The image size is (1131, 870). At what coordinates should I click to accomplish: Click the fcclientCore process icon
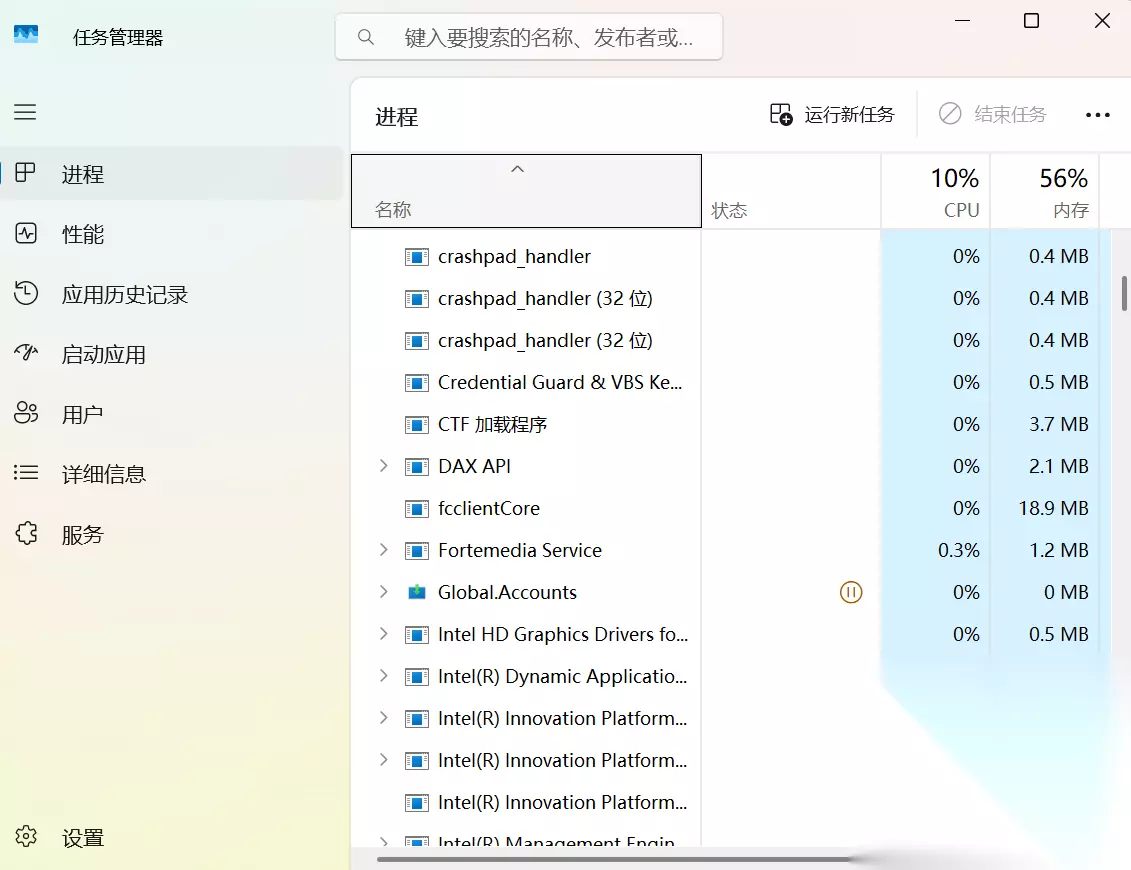(x=417, y=509)
